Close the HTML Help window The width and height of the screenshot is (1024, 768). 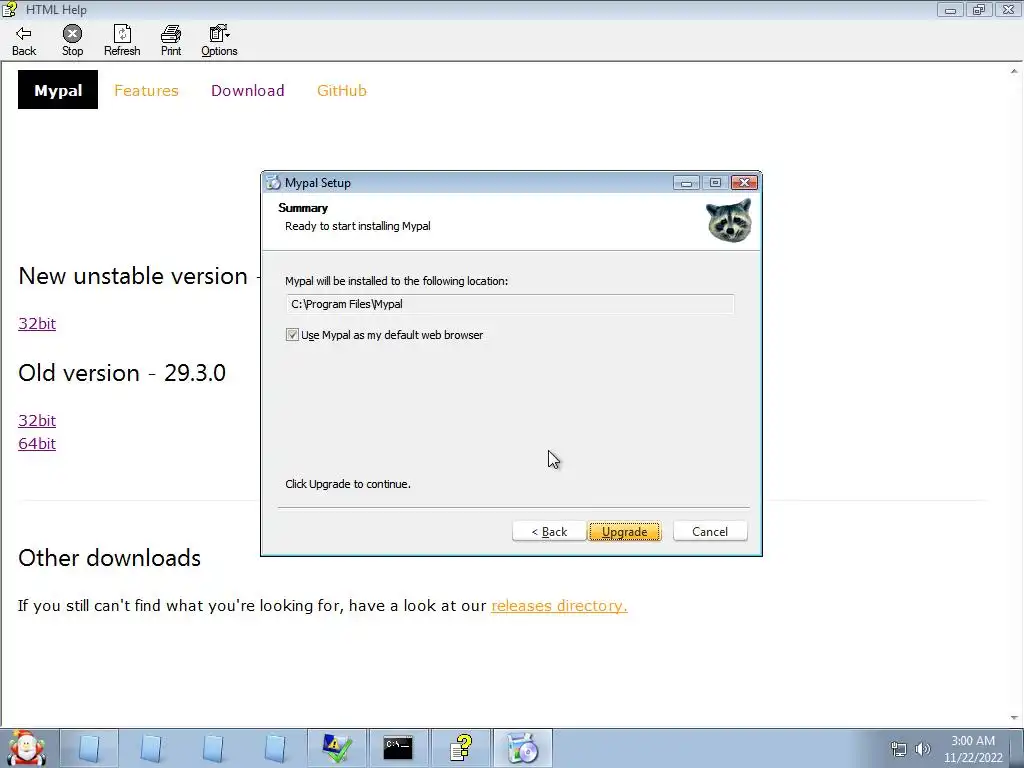click(1008, 10)
